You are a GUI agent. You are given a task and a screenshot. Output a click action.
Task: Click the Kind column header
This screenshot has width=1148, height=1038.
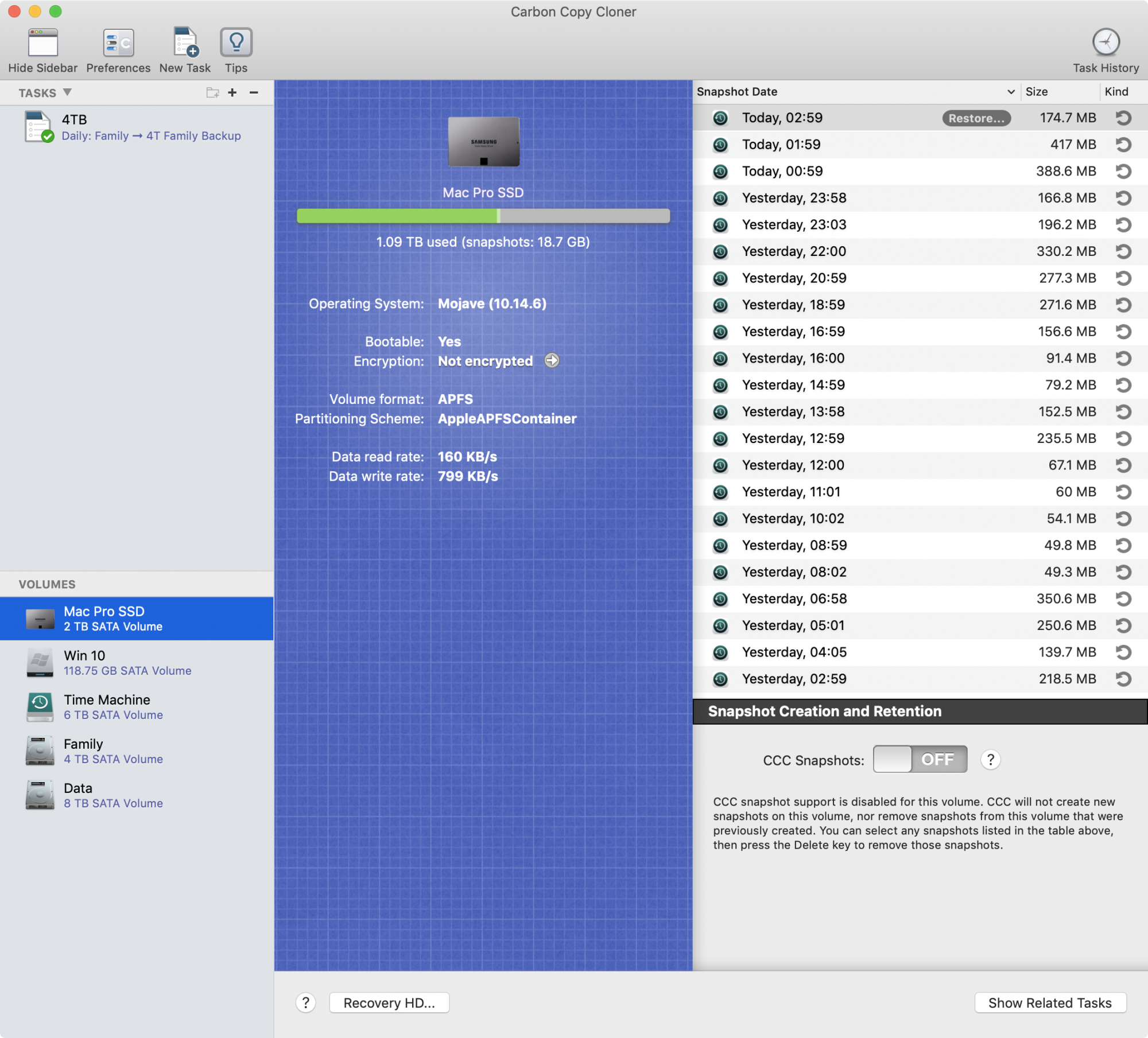tap(1116, 92)
